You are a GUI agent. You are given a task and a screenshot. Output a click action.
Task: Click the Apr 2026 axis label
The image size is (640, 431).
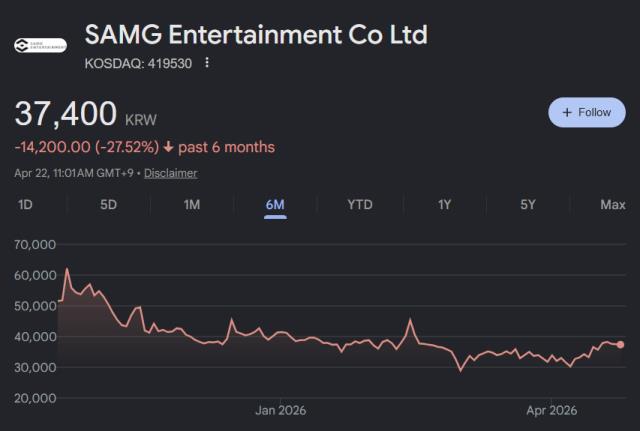tap(552, 409)
